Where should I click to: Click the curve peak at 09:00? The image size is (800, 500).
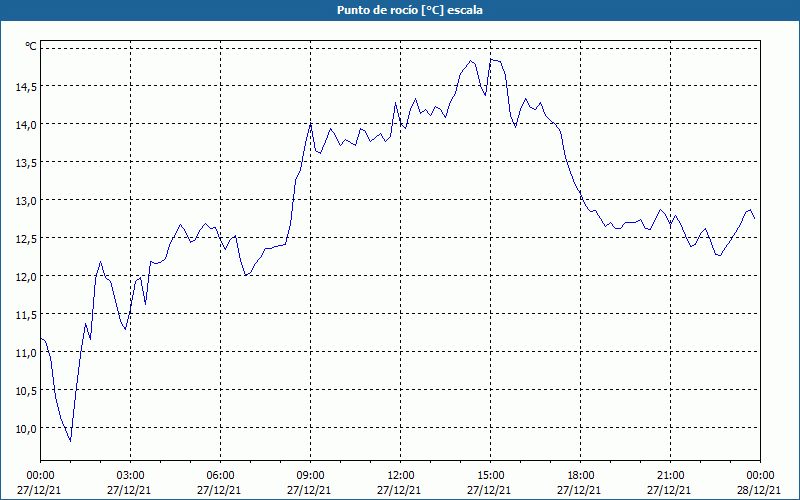pos(311,123)
